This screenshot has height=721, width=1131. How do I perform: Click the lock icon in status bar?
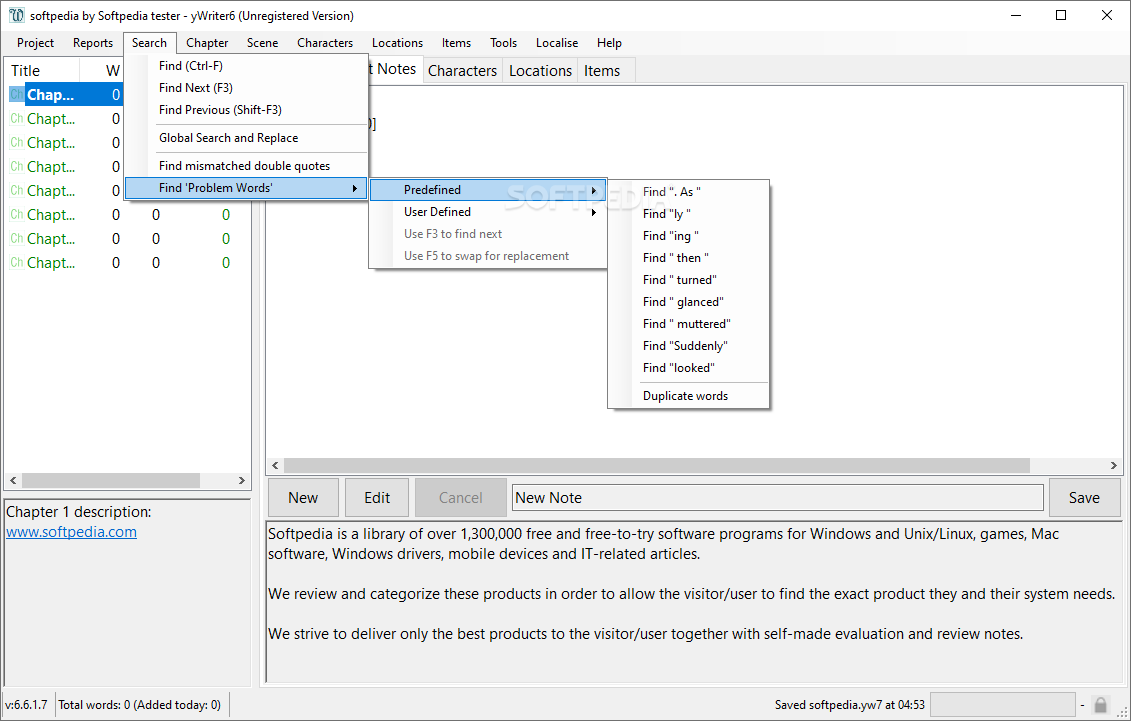click(1101, 704)
